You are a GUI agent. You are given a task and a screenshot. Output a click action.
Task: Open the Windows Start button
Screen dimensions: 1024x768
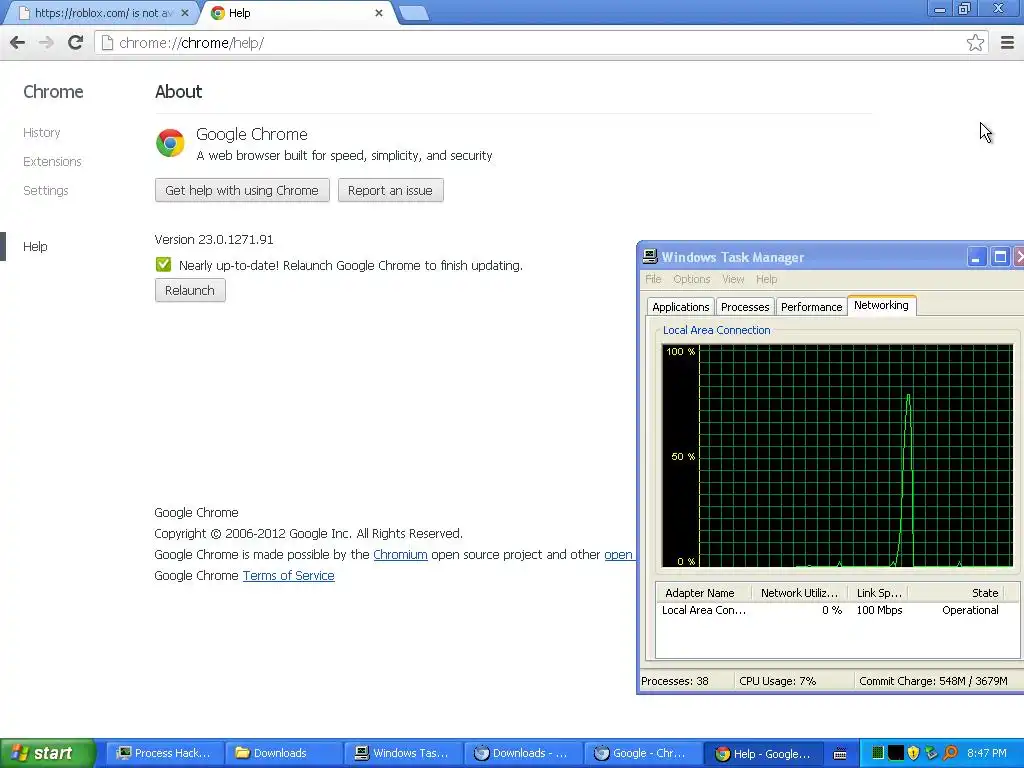(48, 754)
